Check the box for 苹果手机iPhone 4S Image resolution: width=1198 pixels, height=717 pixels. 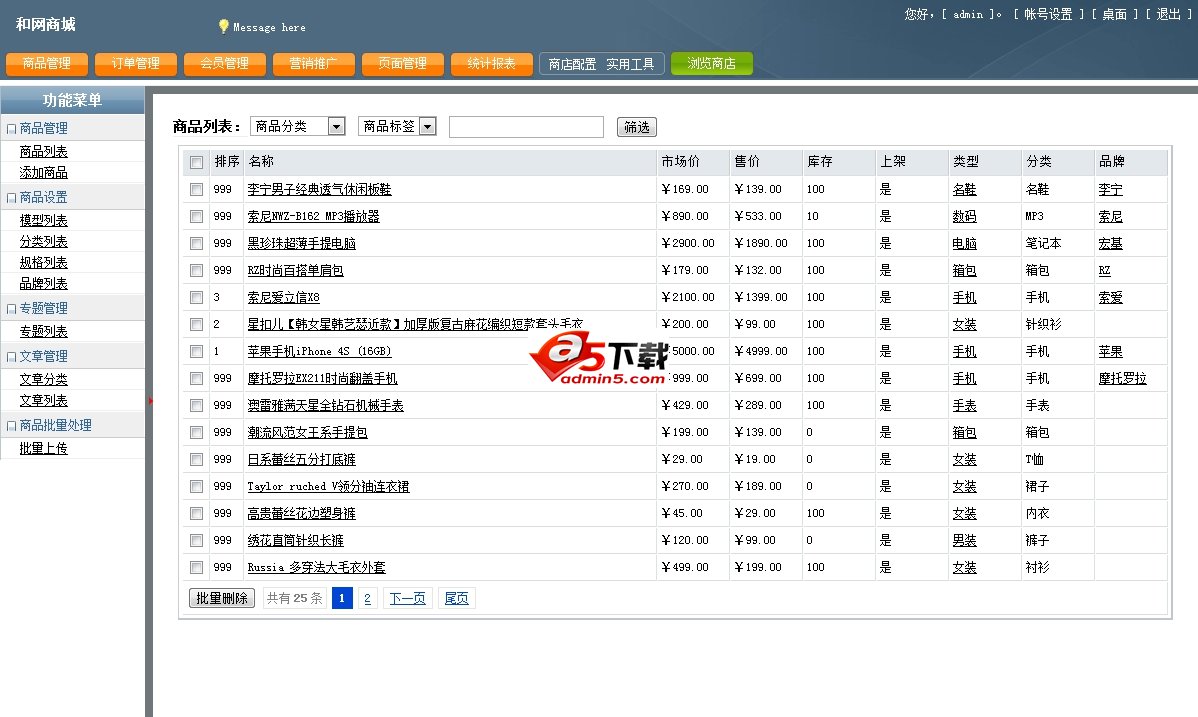click(196, 351)
